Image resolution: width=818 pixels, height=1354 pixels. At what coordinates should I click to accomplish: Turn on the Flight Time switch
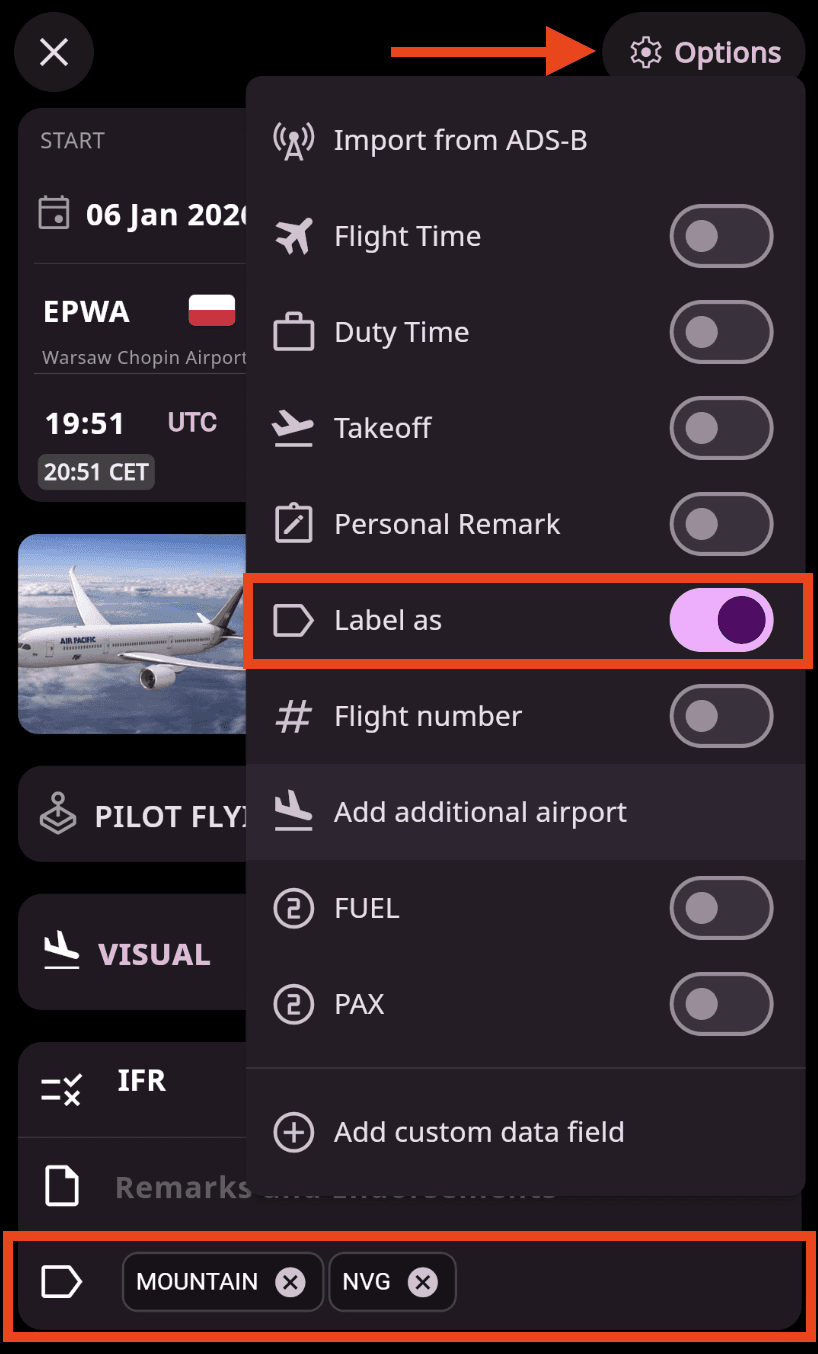pos(721,236)
